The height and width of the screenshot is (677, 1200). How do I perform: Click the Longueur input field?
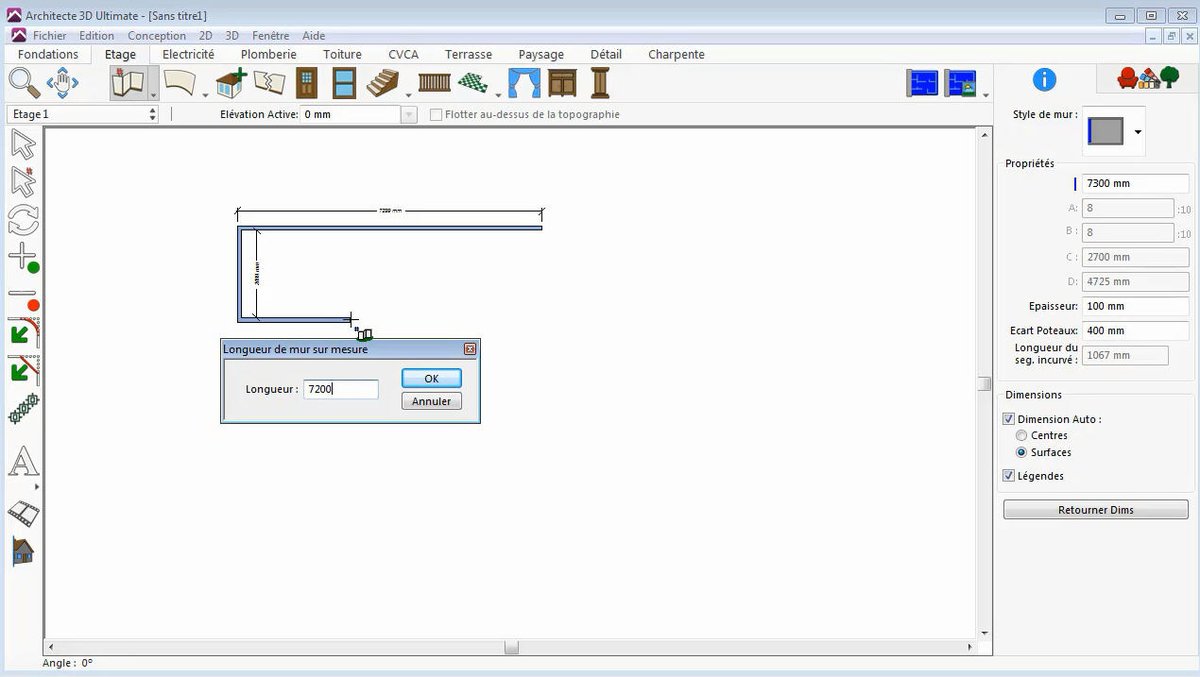point(341,389)
